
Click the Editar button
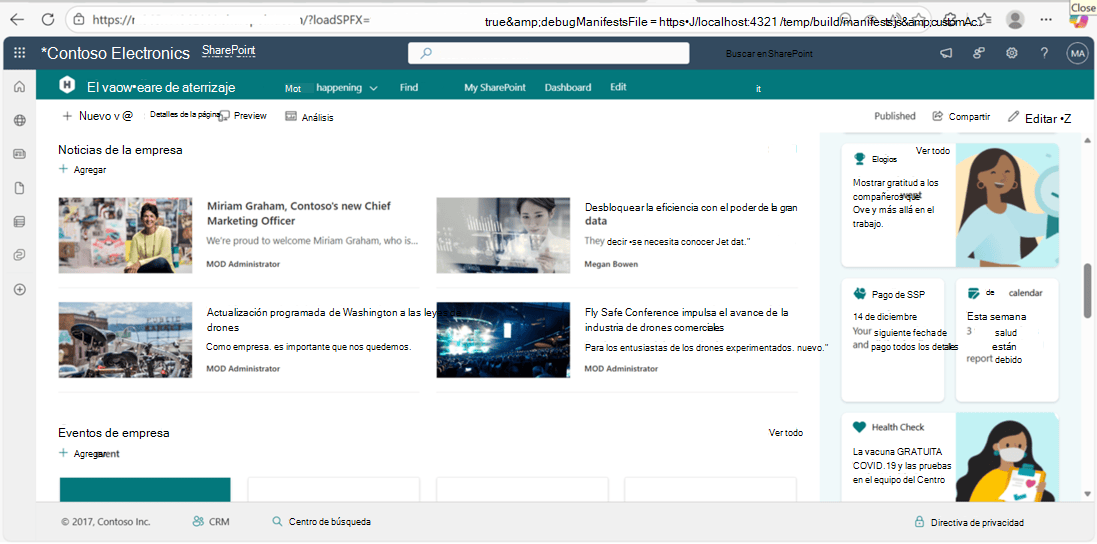coord(1039,117)
